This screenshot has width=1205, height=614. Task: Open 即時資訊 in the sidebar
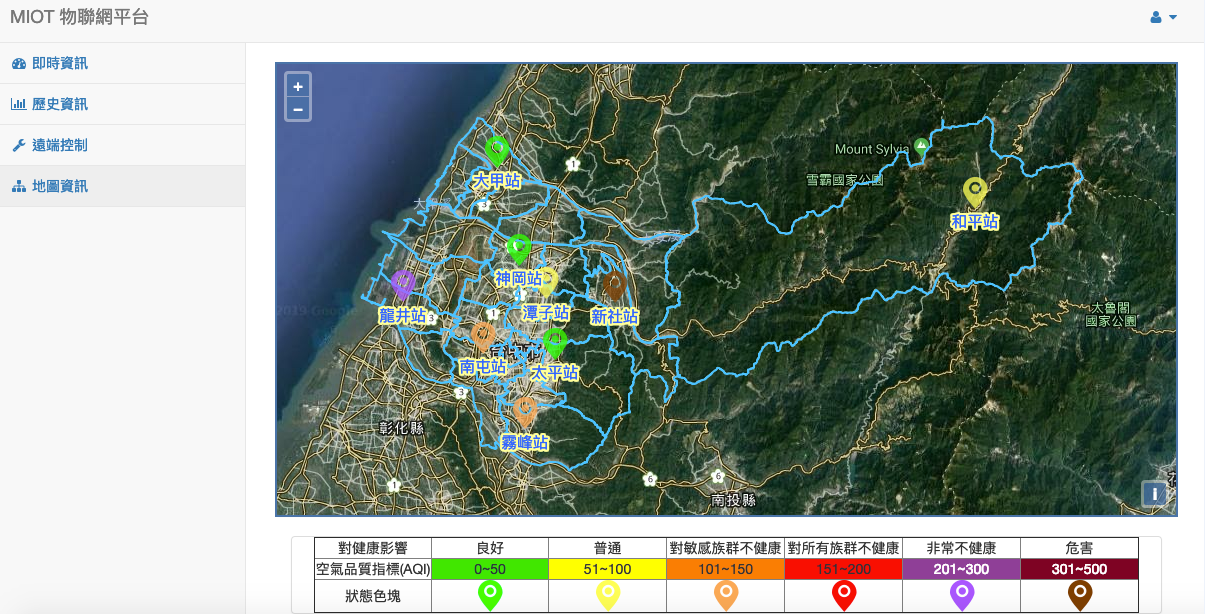(60, 63)
